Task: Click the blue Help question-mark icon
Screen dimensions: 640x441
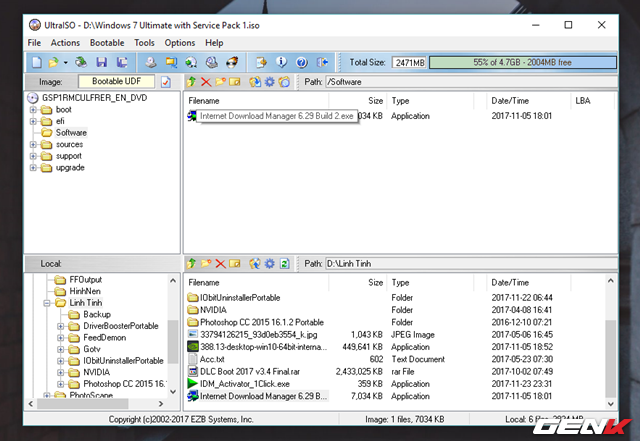Action: tap(302, 62)
